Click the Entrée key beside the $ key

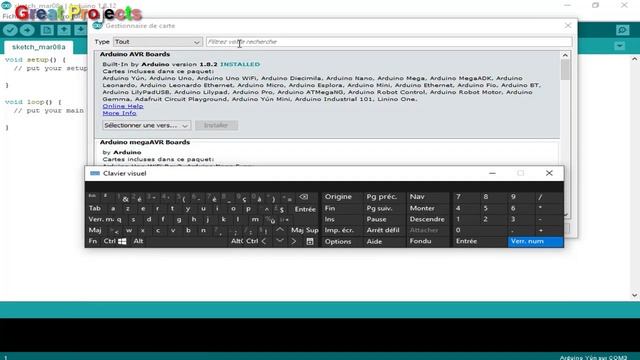pos(305,209)
